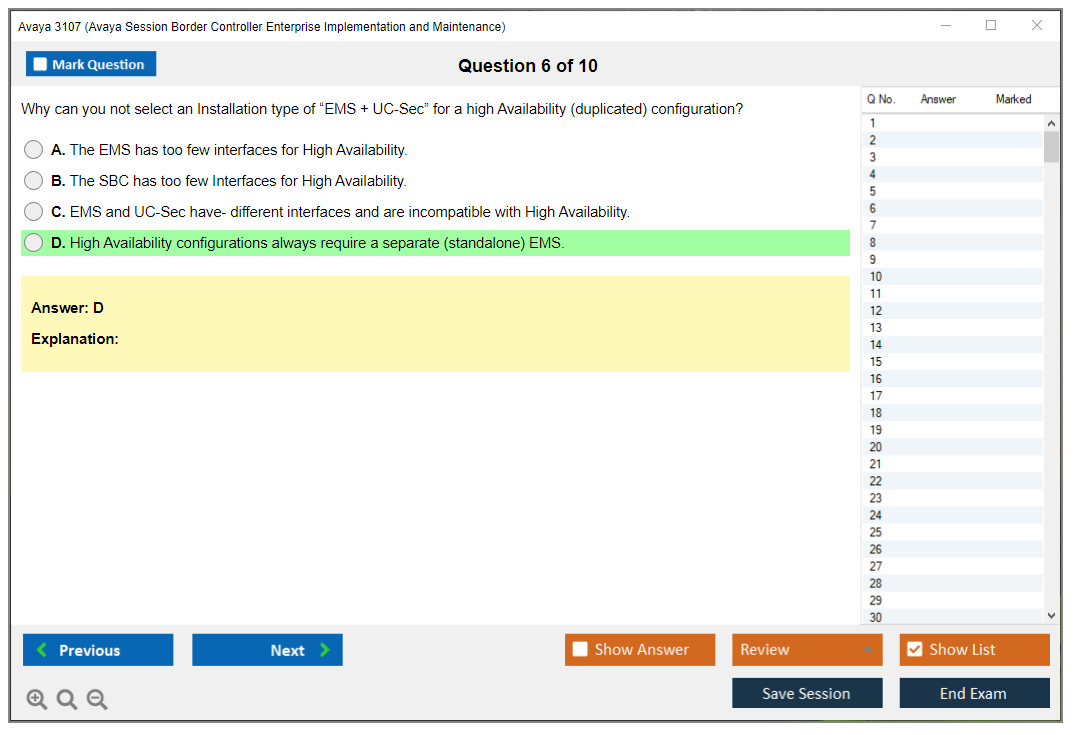Click the zoom in magnifier icon

(x=37, y=699)
